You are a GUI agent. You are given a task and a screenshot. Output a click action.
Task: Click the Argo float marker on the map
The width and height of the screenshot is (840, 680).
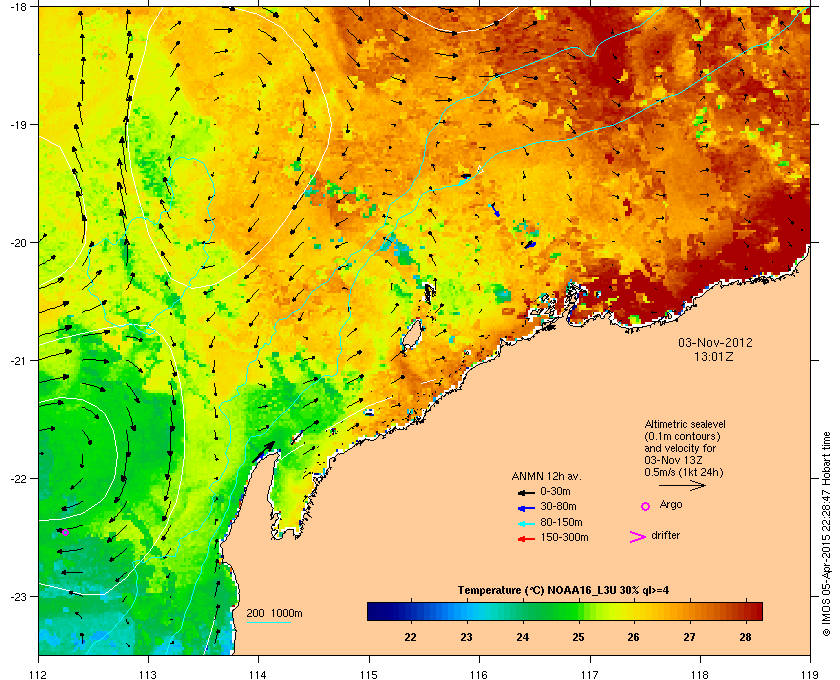(x=65, y=532)
